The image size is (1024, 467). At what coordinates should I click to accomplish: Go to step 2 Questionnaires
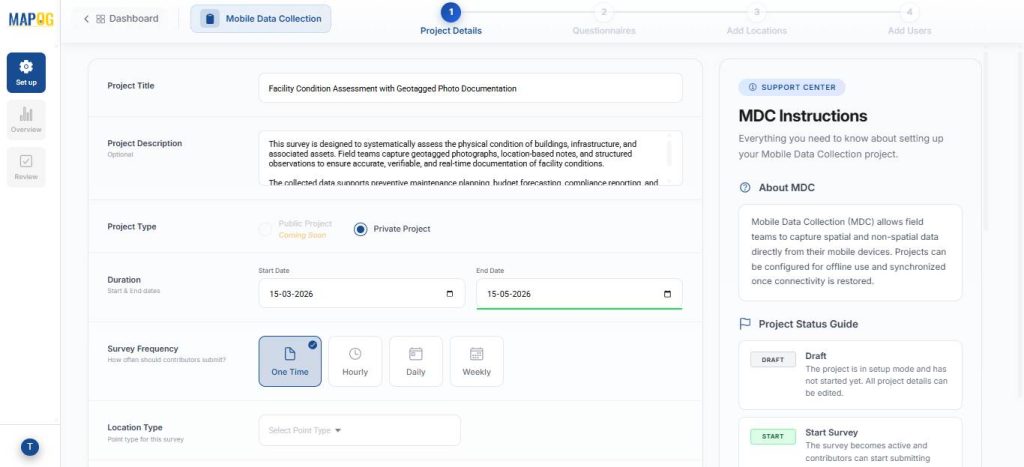point(604,20)
